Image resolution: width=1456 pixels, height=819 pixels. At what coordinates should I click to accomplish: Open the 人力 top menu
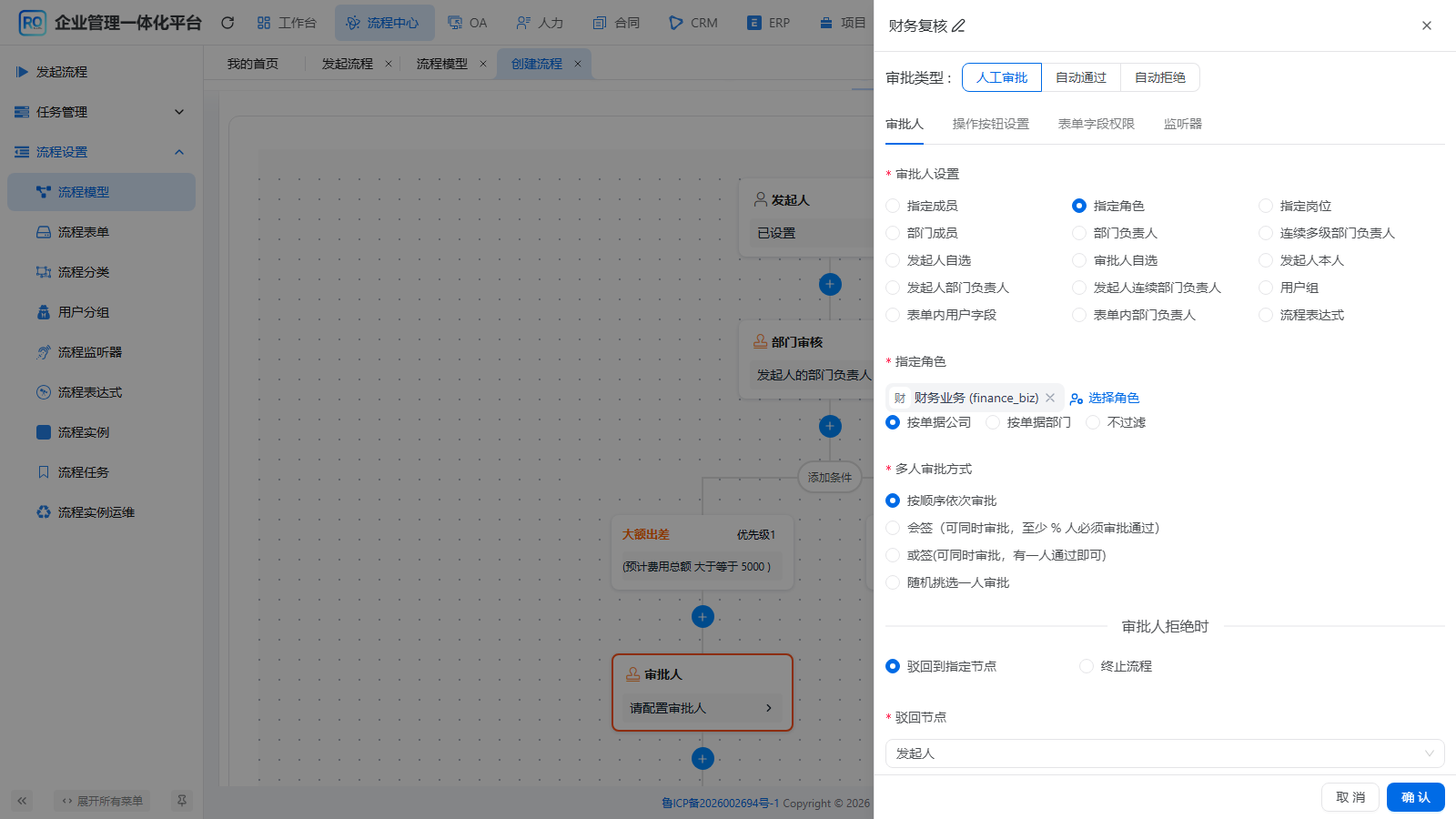coord(540,23)
